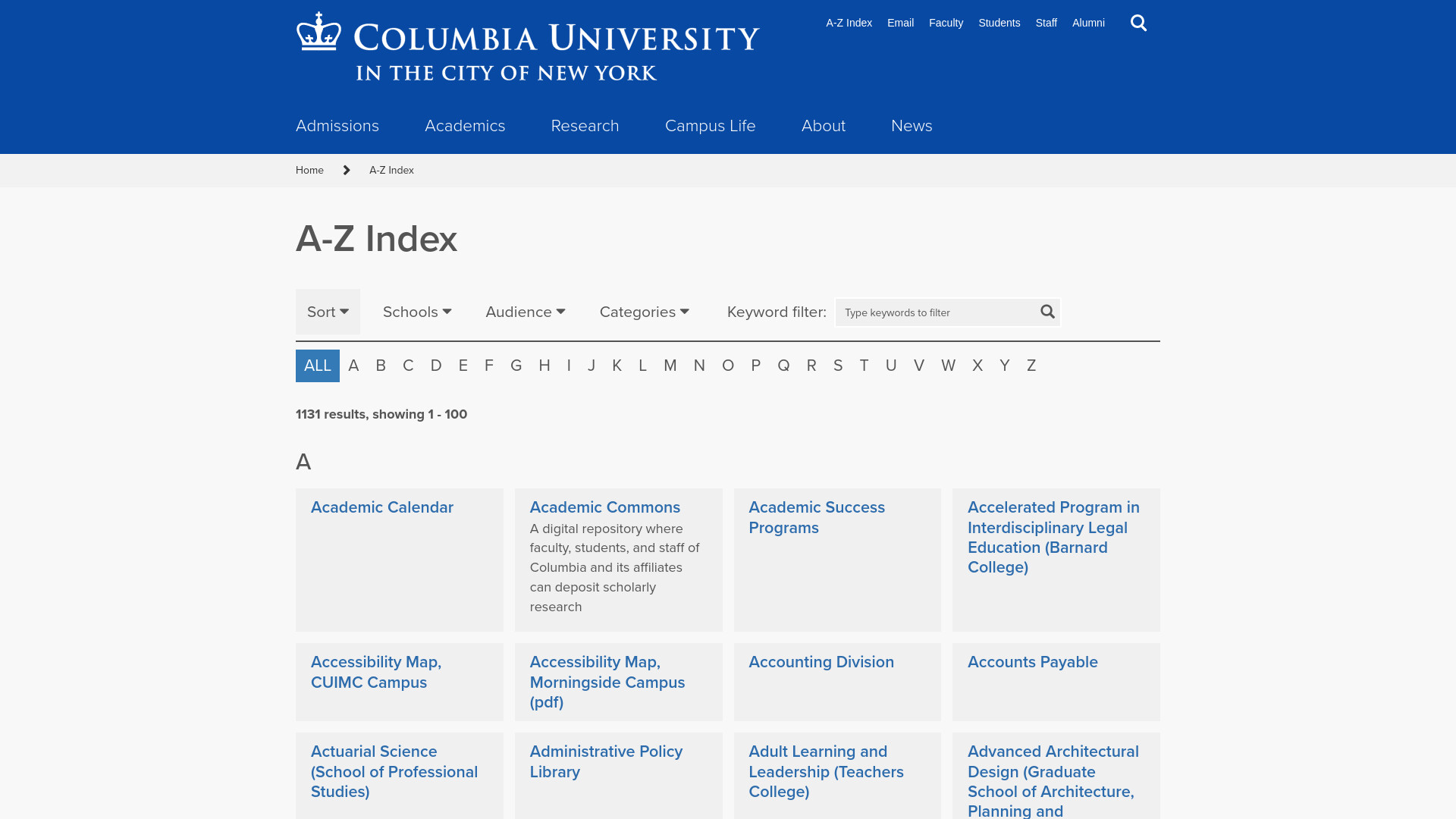Open the Academic Commons entry
This screenshot has height=819, width=1456.
pyautogui.click(x=605, y=507)
